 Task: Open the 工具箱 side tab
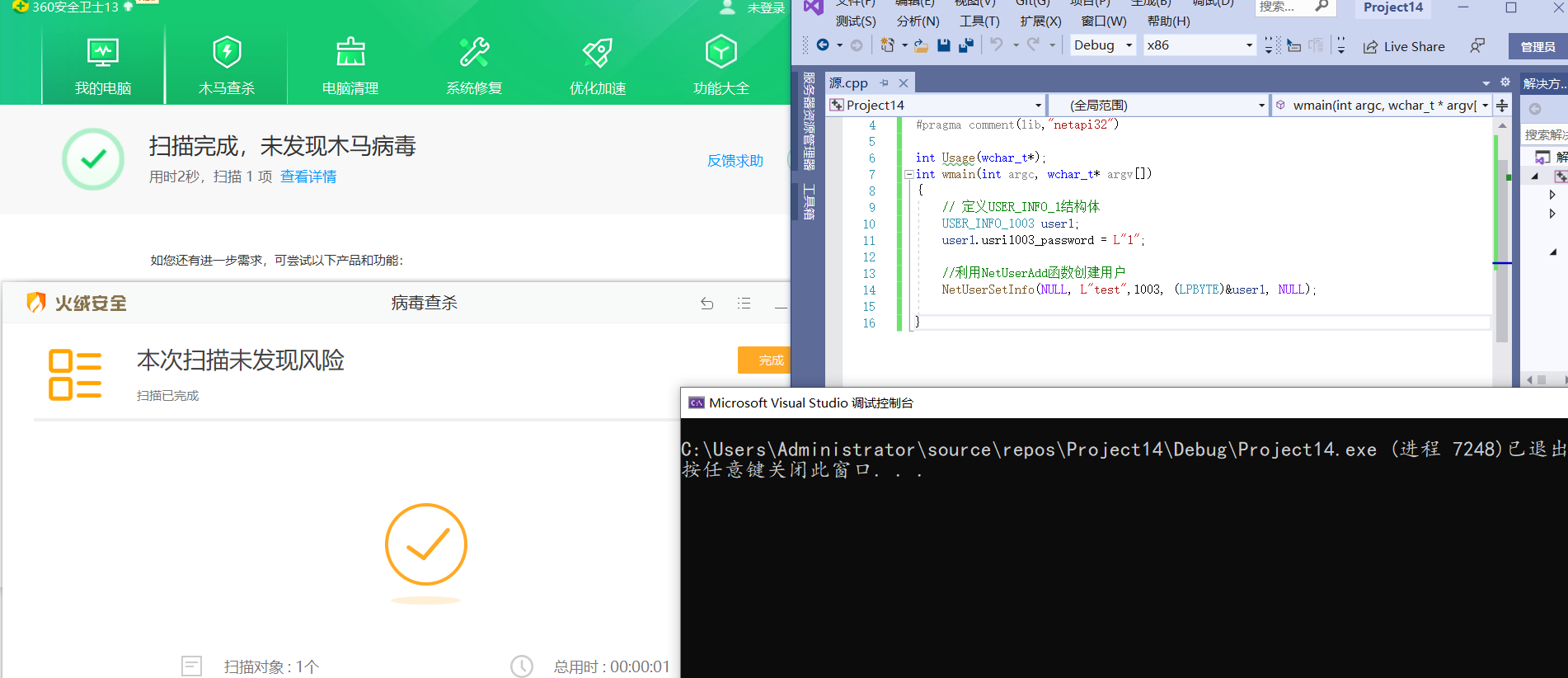pos(809,201)
